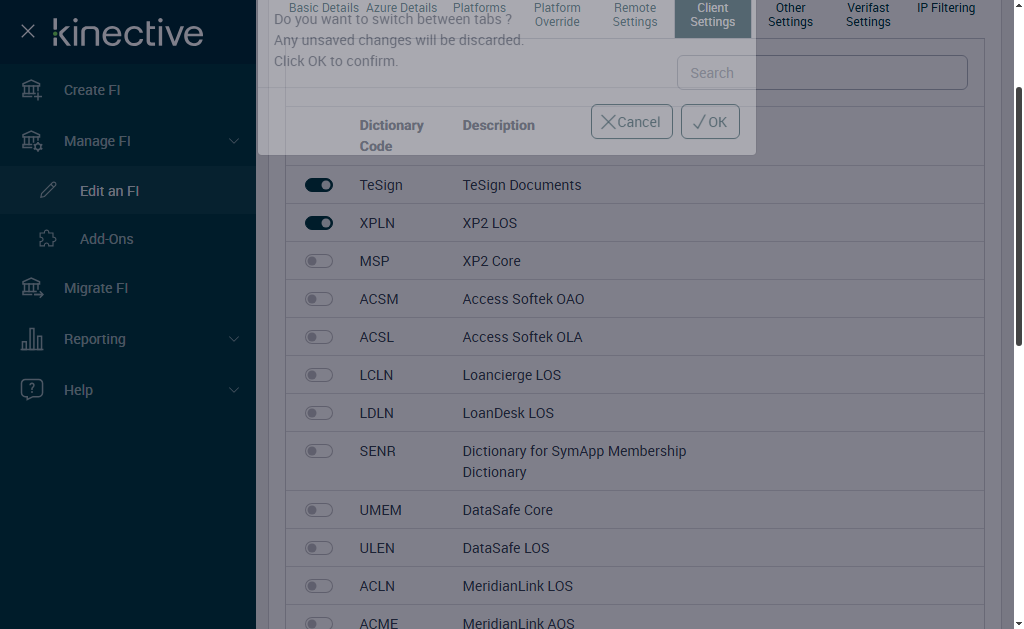Click the Dictionary Code column header

391,135
